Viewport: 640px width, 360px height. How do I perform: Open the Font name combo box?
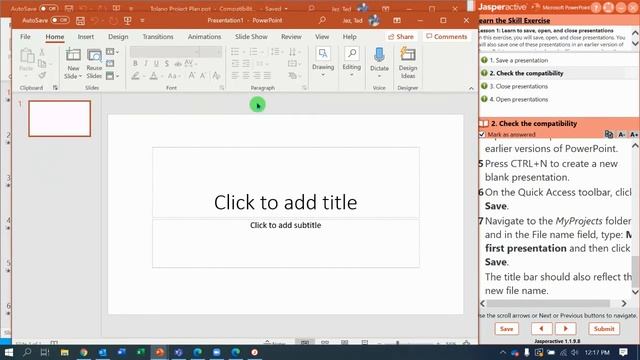(x=165, y=52)
